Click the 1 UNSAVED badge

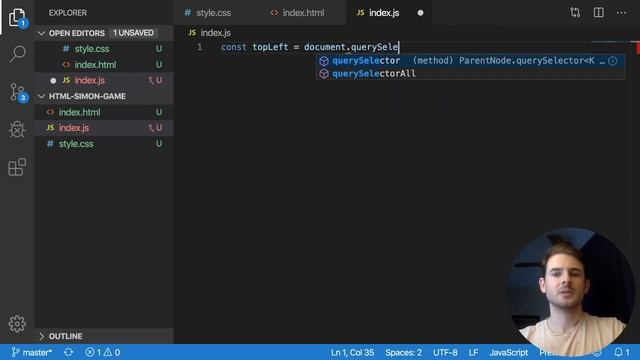[x=133, y=33]
